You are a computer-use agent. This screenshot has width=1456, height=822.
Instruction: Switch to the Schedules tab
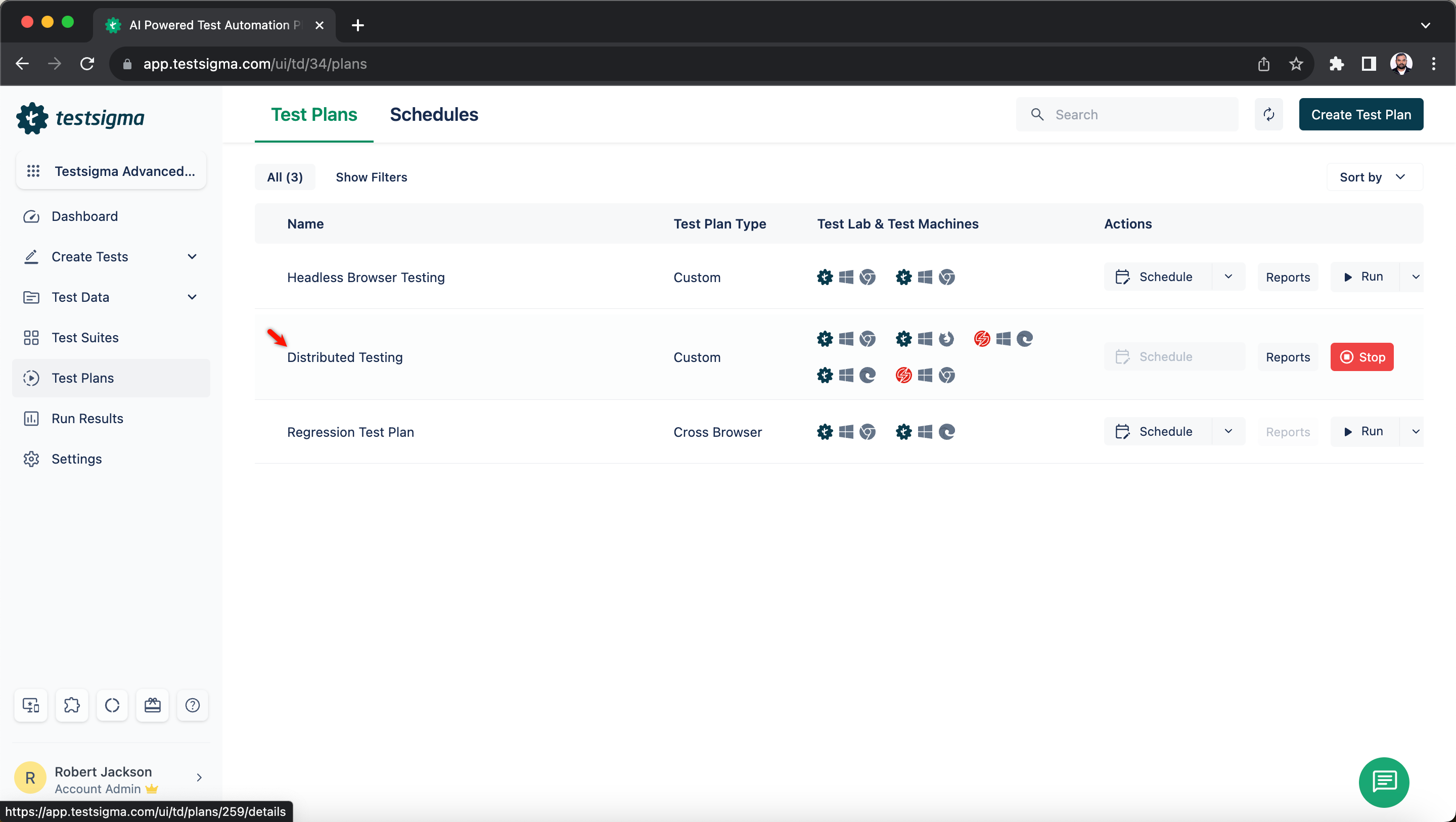[x=435, y=114]
